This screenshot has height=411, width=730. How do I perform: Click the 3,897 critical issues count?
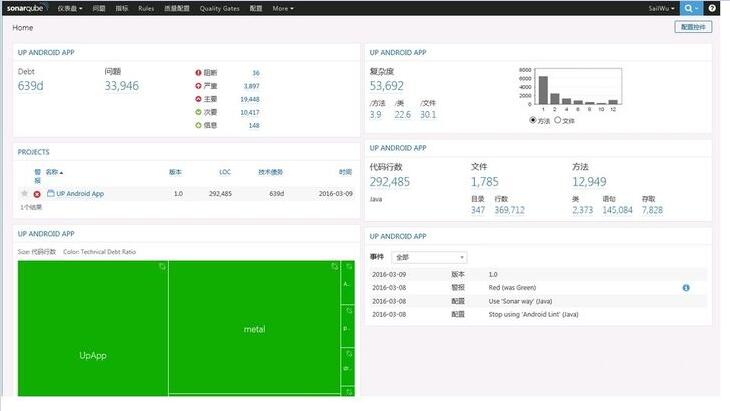click(252, 86)
